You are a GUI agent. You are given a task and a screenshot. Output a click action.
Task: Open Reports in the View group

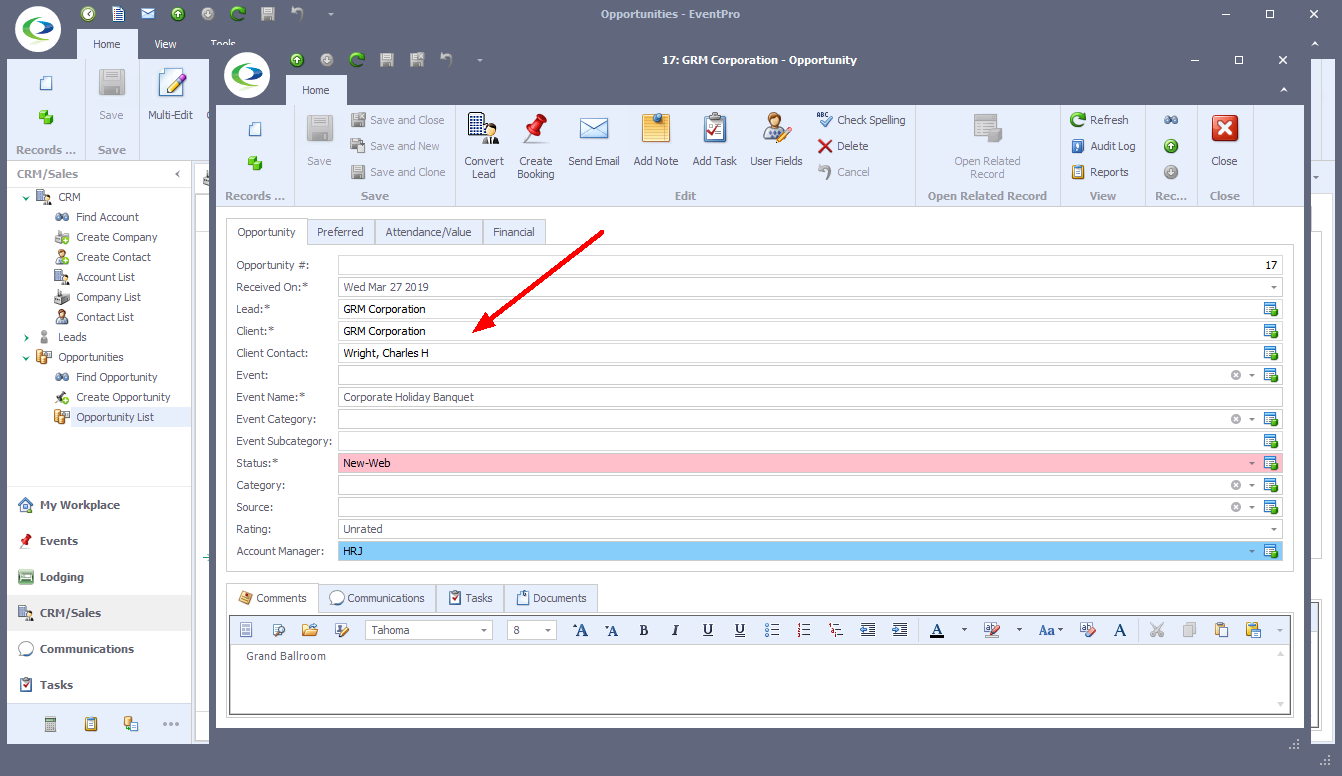click(1099, 172)
